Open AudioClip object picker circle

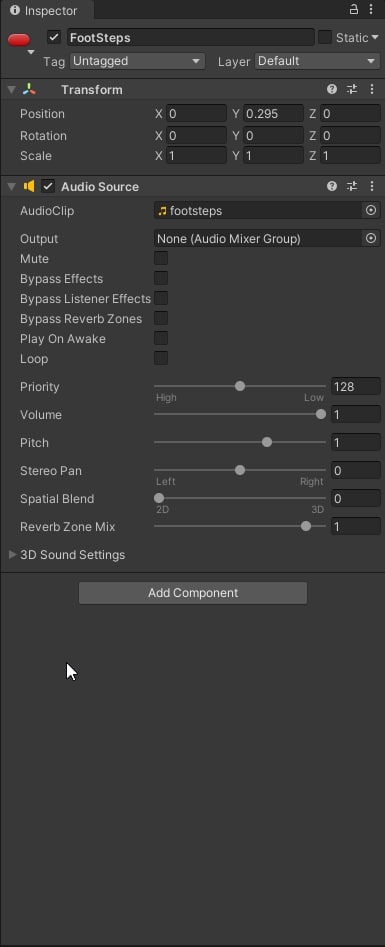click(x=371, y=210)
